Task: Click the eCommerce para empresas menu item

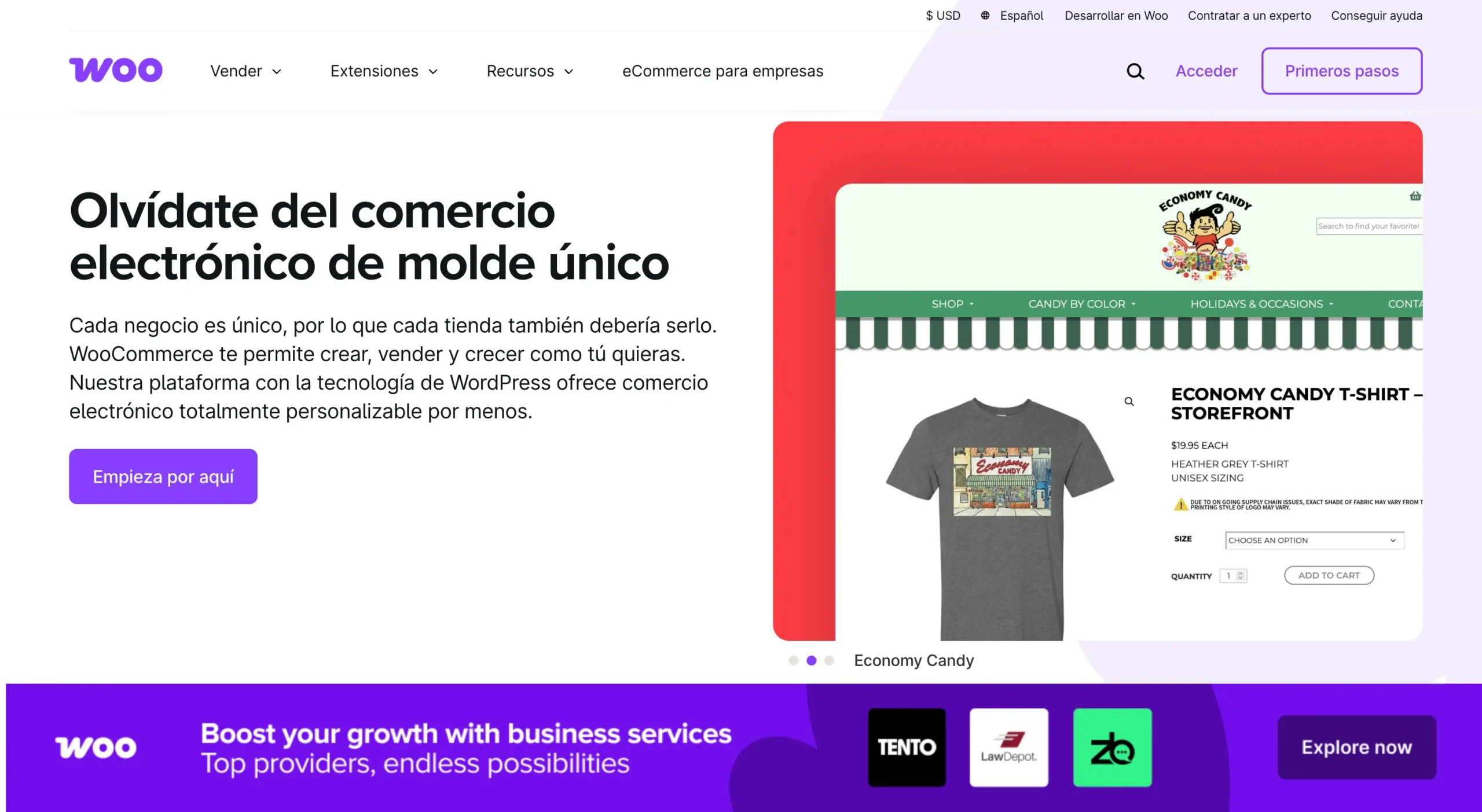Action: coord(723,71)
